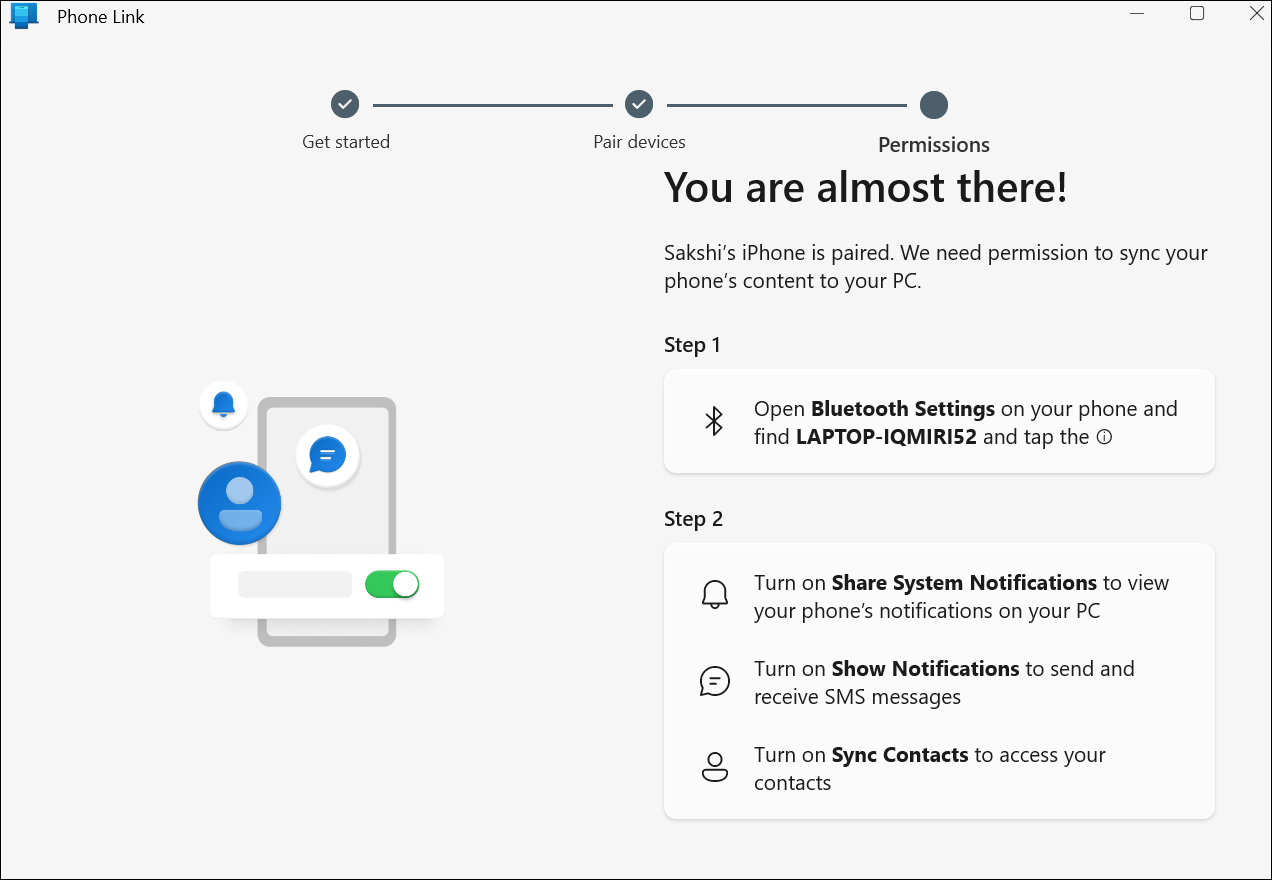Click the 'You are almost there!' heading

[866, 188]
